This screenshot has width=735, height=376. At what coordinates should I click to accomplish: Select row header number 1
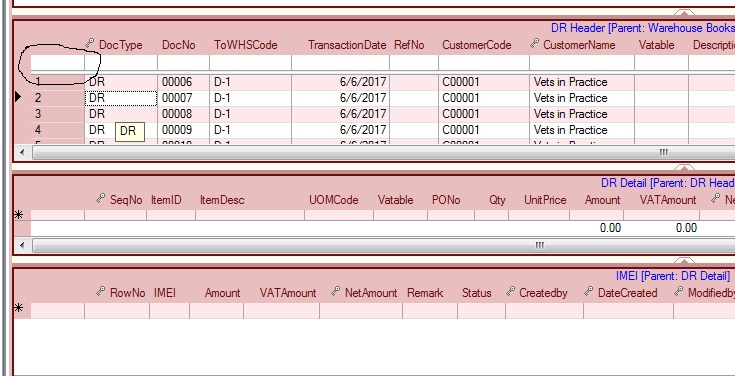[57, 82]
